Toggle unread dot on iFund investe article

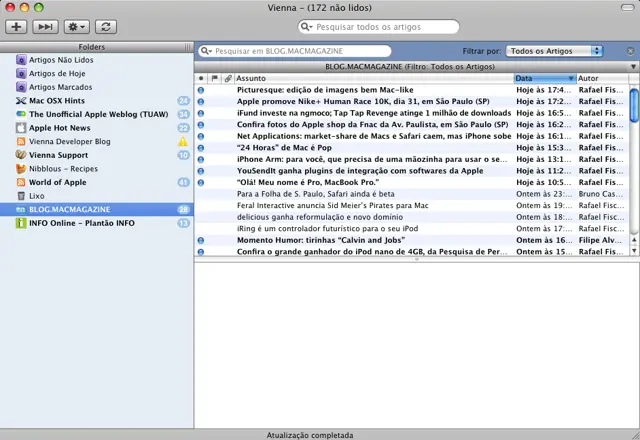coord(201,113)
